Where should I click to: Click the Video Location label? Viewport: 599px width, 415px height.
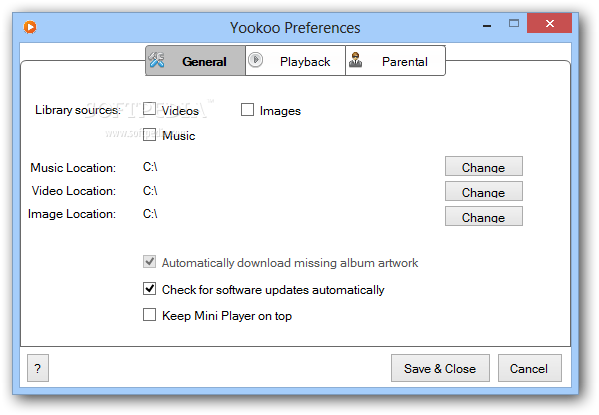[74, 191]
